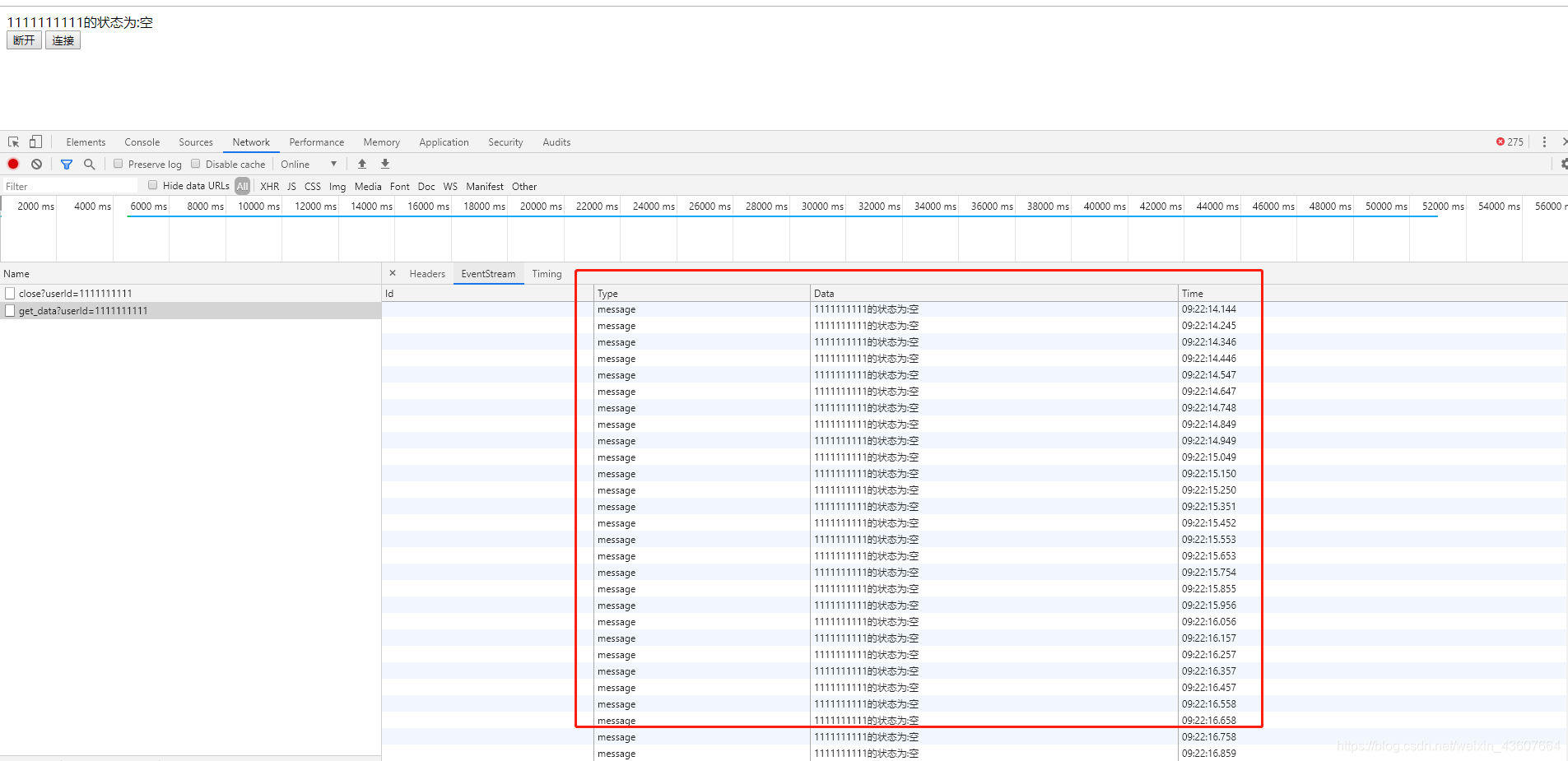
Task: Filter requests by Media
Action: (368, 187)
